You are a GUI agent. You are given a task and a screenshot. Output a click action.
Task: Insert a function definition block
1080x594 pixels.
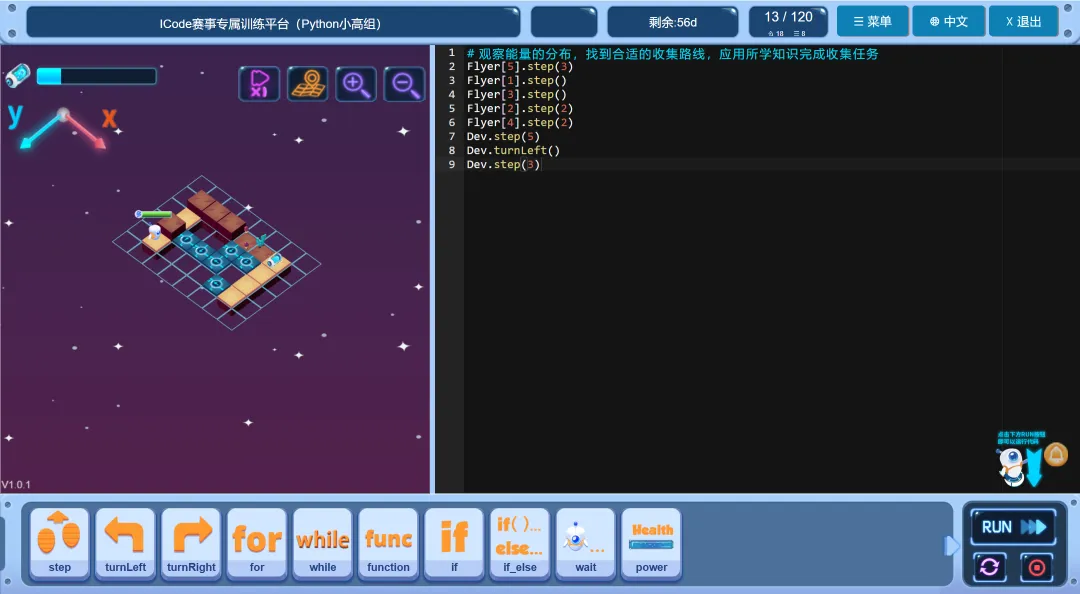[x=388, y=544]
